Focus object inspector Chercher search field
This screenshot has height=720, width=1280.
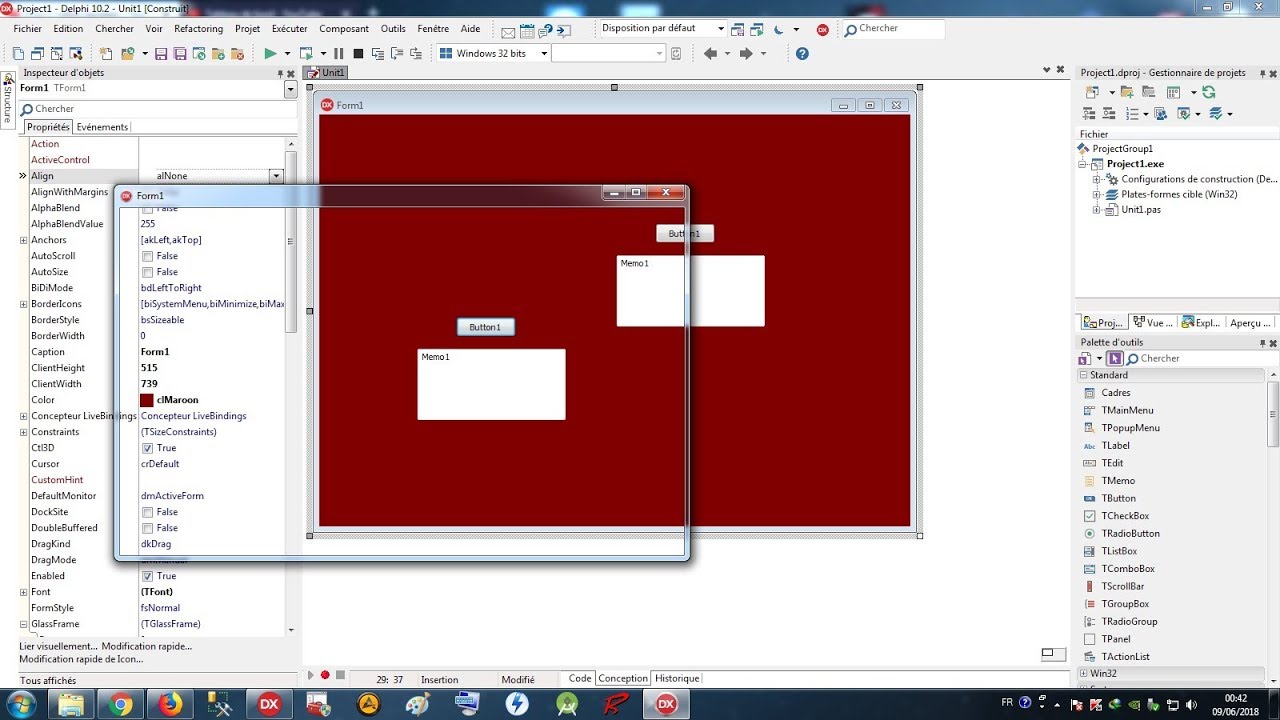pyautogui.click(x=158, y=109)
